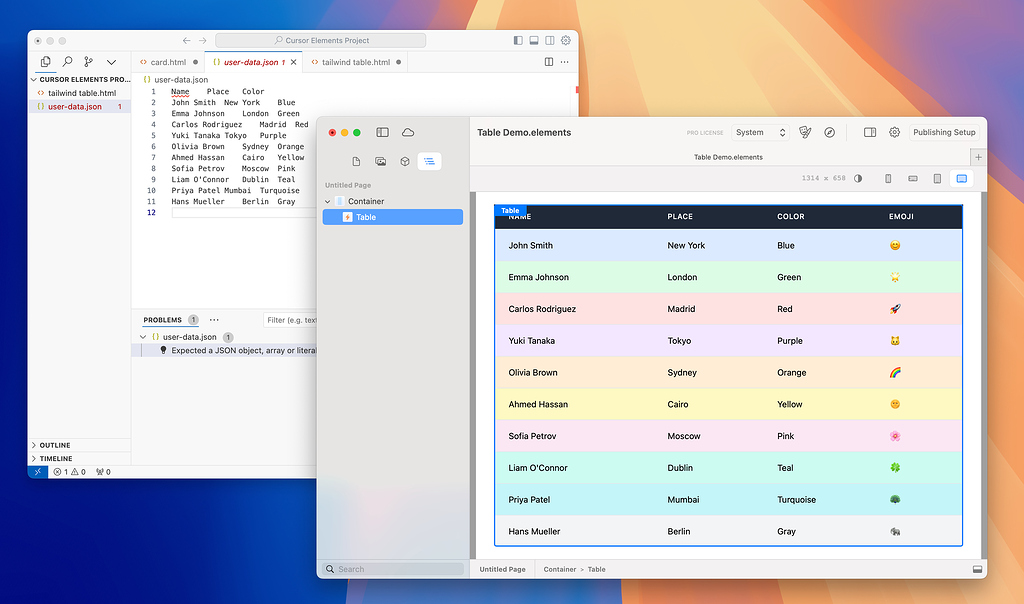Switch preview to tablet size
1024x604 pixels.
tap(936, 177)
